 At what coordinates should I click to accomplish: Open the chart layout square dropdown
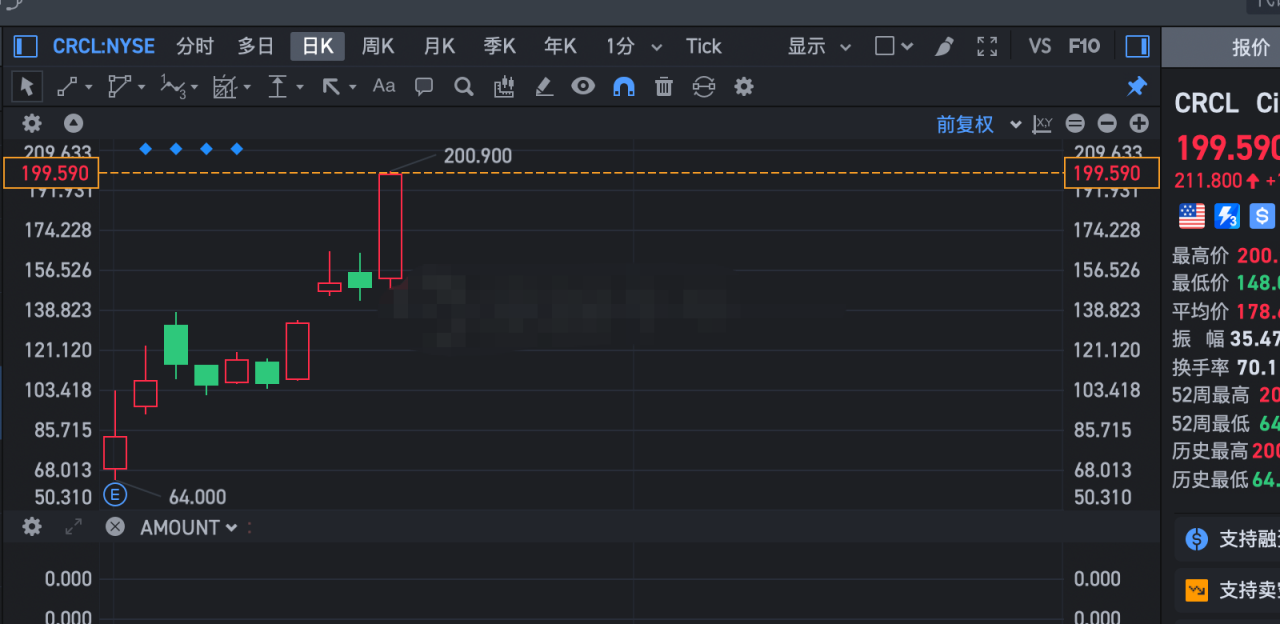tap(894, 46)
